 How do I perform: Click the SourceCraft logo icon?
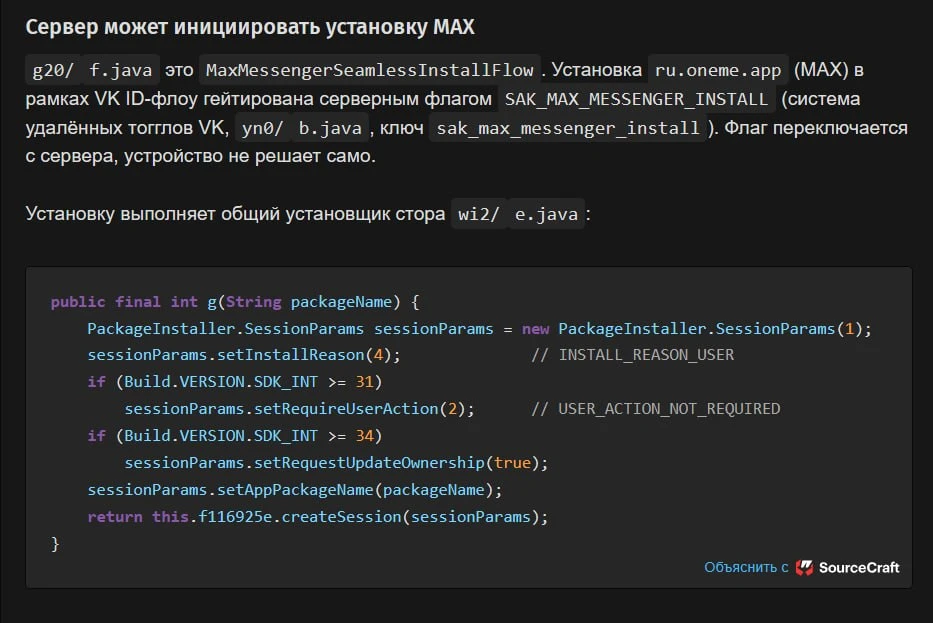804,568
